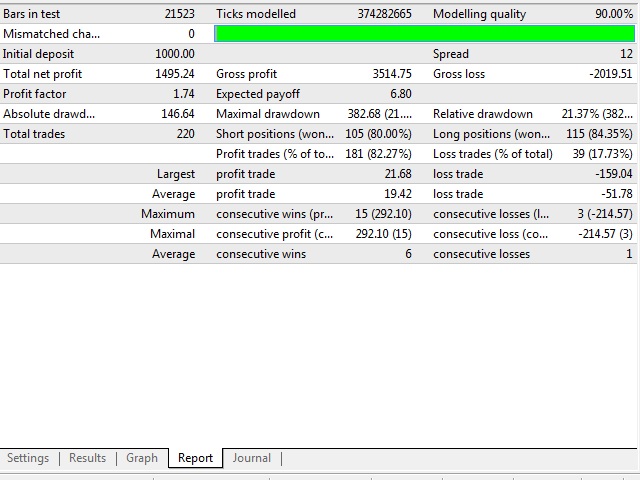
Task: Click the green modelling quality bar
Action: tap(424, 34)
